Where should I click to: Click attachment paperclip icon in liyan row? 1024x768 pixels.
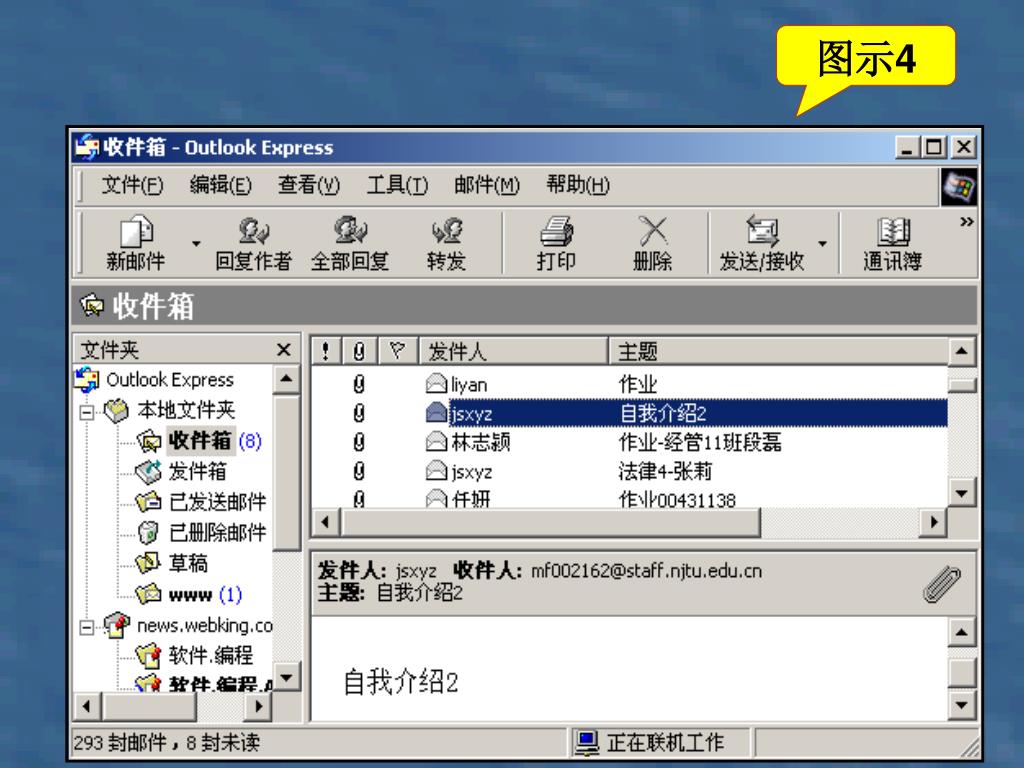(x=359, y=384)
